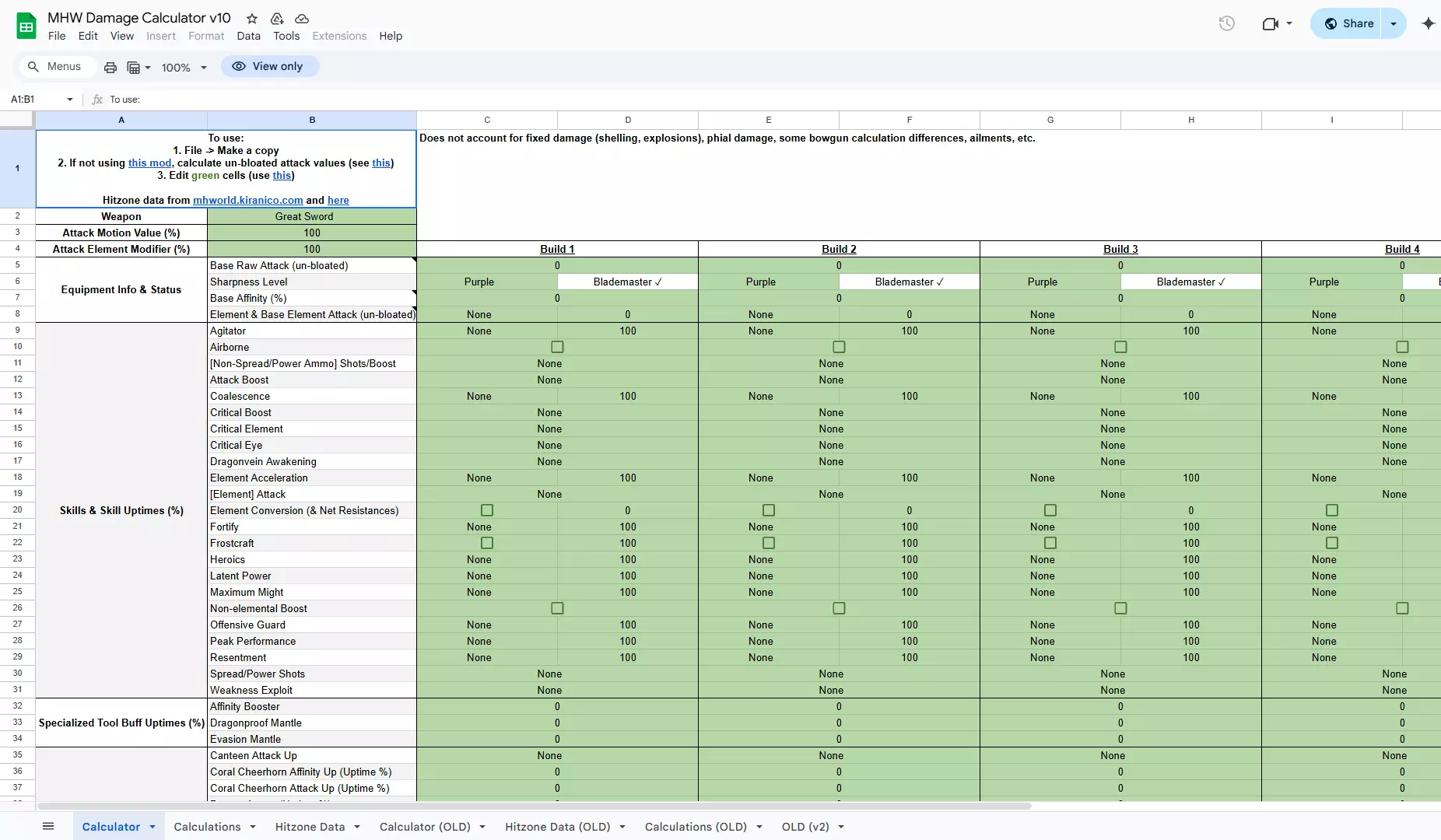1441x840 pixels.
Task: Open the Name Box cell reference dropdown
Action: (x=70, y=100)
